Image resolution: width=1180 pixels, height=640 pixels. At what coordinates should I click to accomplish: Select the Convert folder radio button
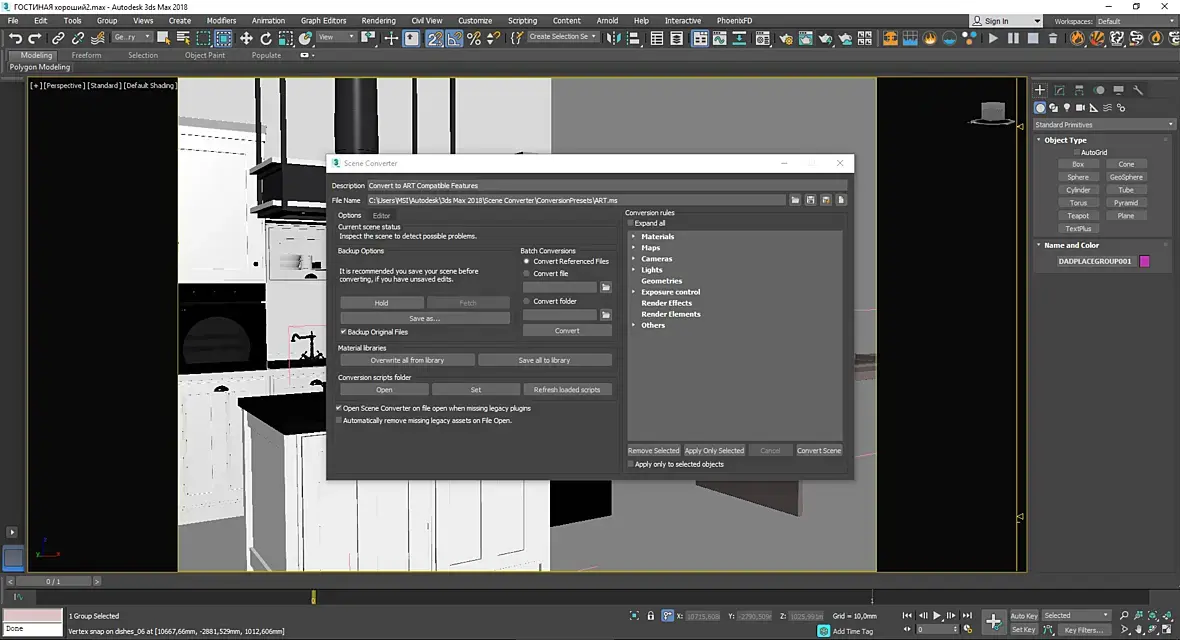point(527,301)
